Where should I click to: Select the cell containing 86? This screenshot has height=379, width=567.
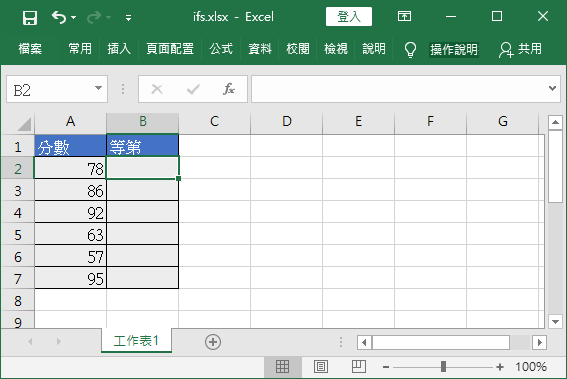tap(71, 190)
